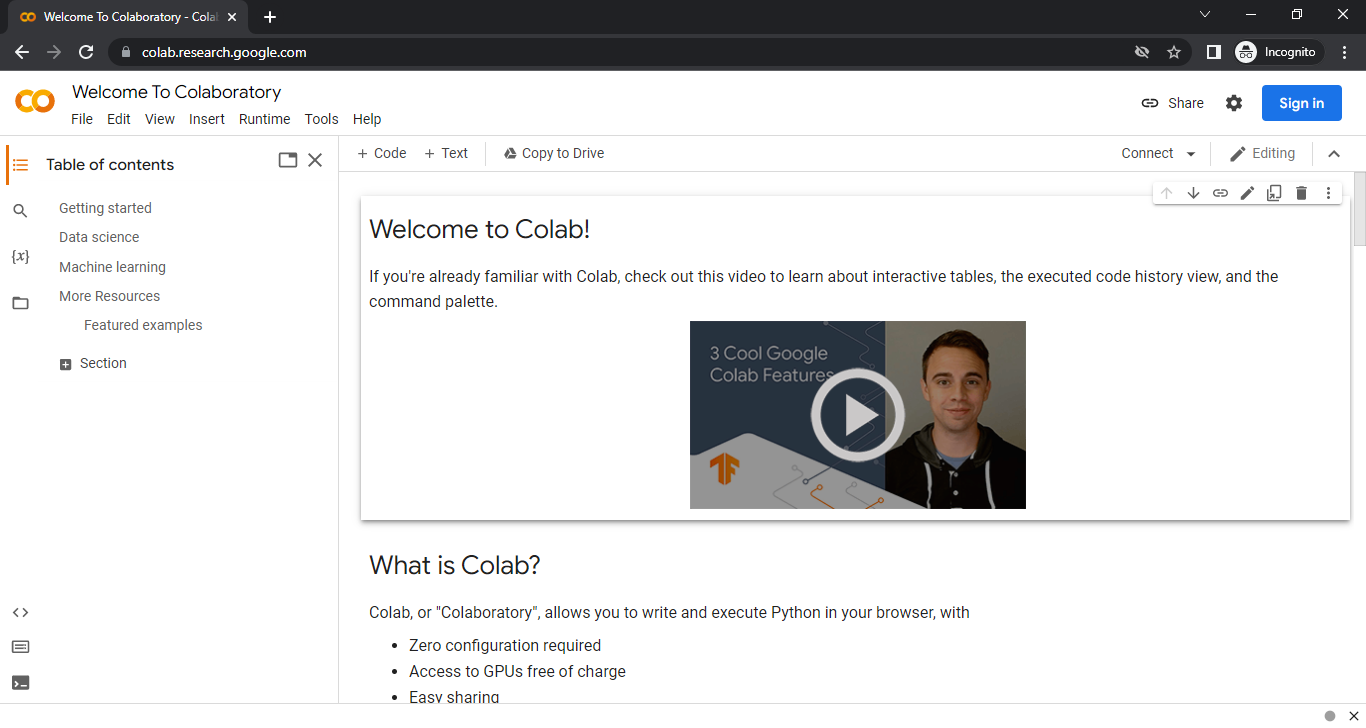Open the Command palette icon
Image resolution: width=1366 pixels, height=728 pixels.
[x=20, y=647]
